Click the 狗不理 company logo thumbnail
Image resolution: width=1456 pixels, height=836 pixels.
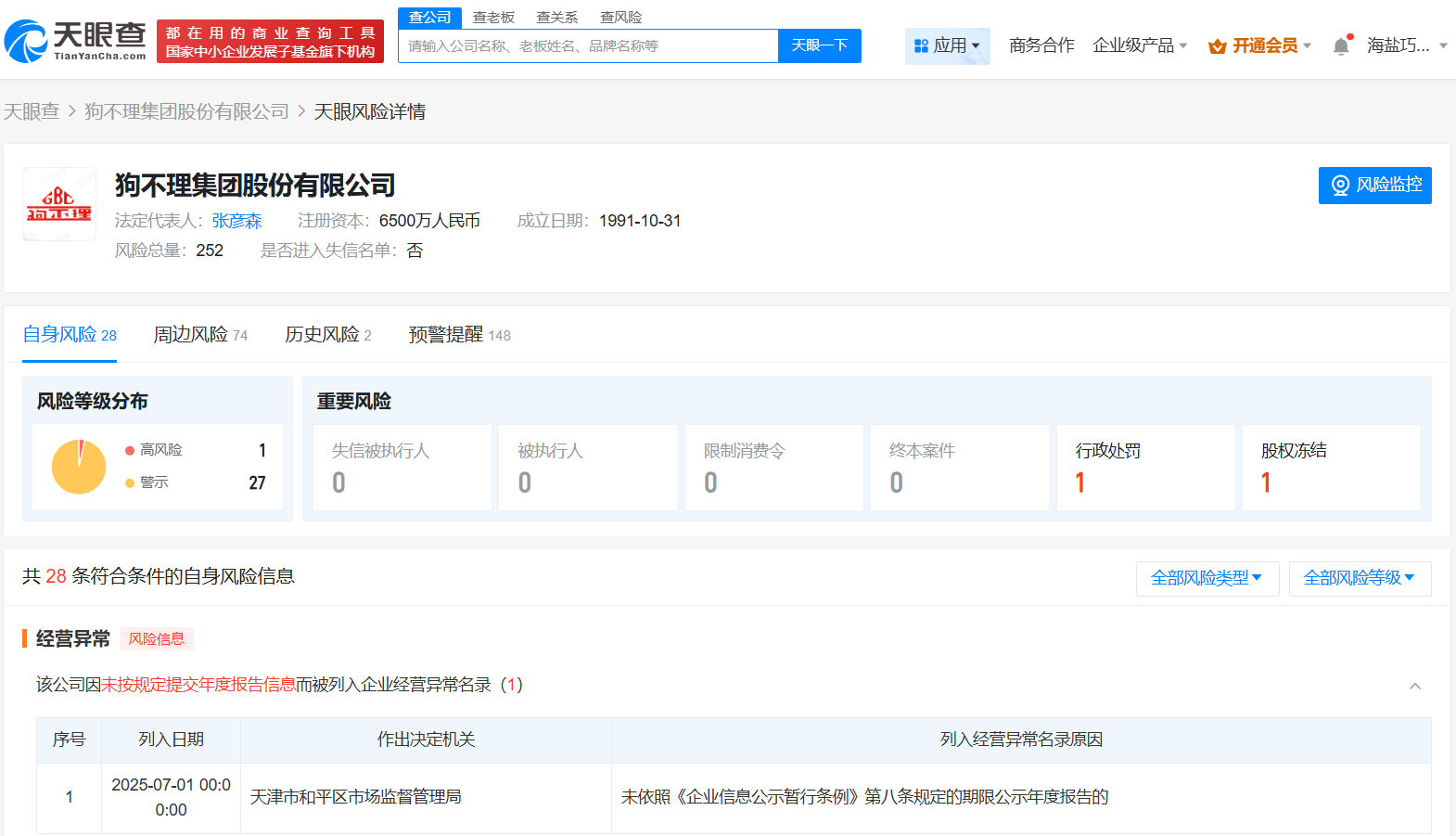[59, 204]
